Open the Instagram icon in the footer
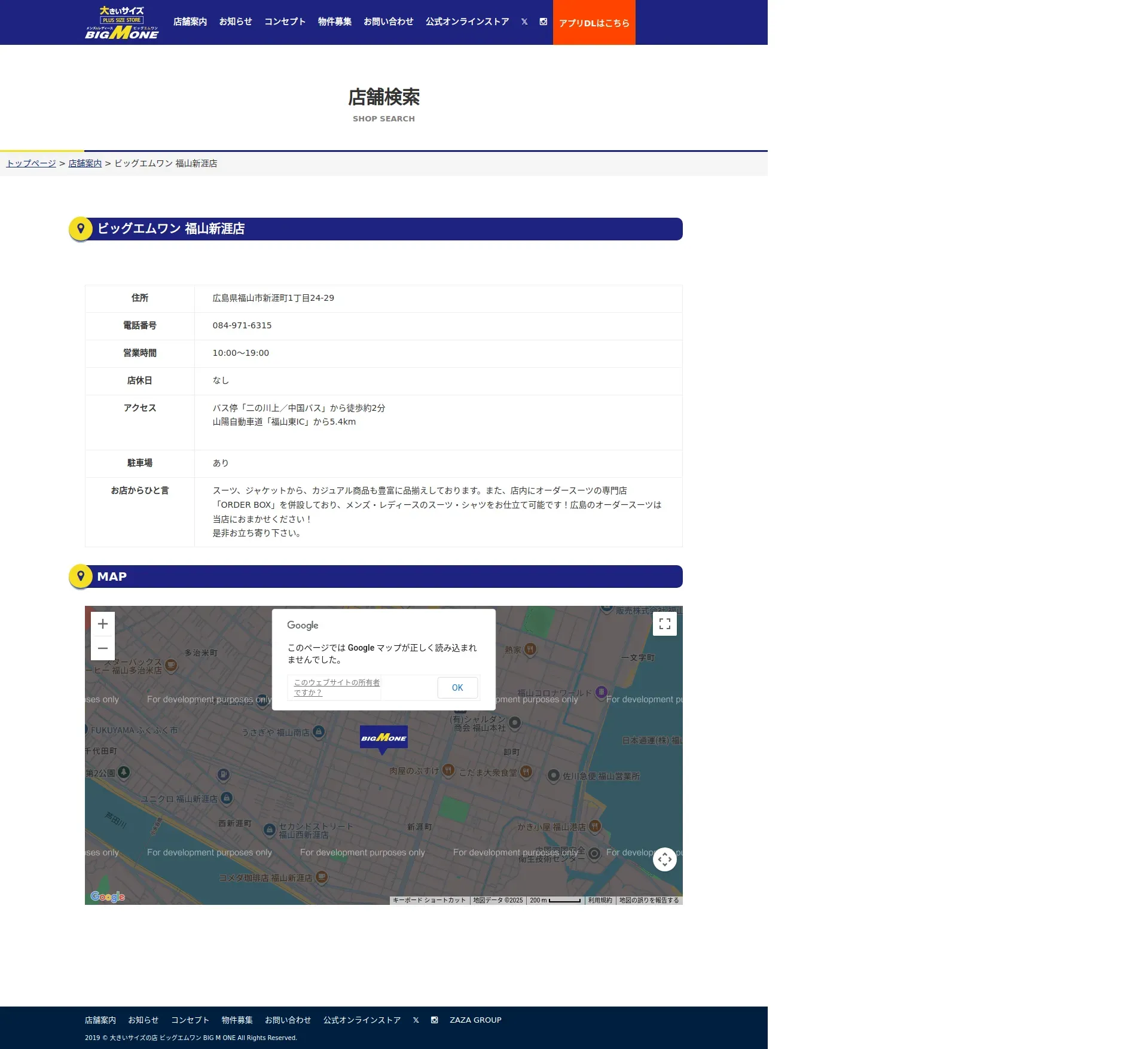 click(435, 1020)
